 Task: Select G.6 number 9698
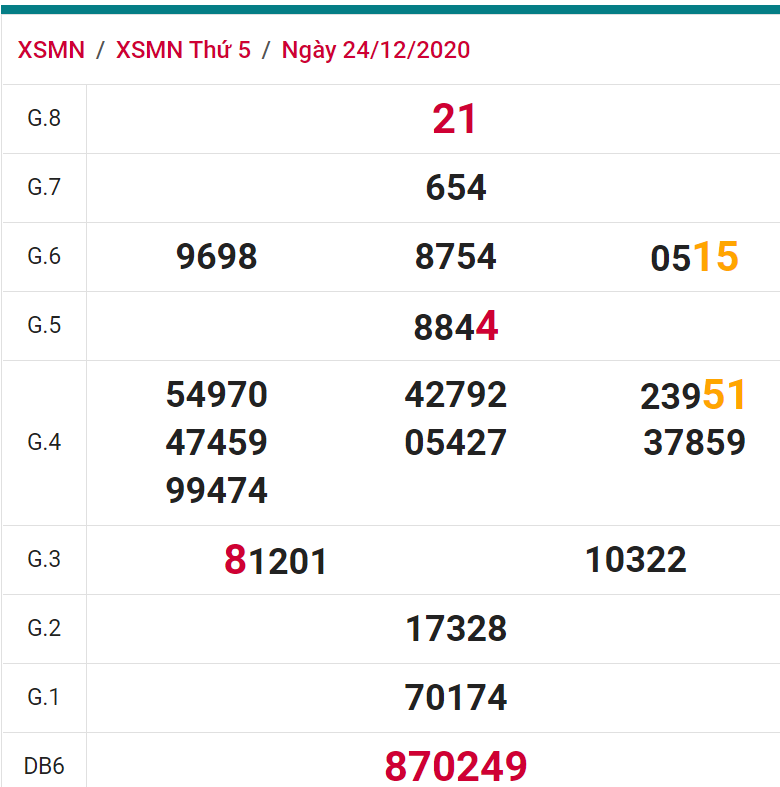click(x=216, y=257)
